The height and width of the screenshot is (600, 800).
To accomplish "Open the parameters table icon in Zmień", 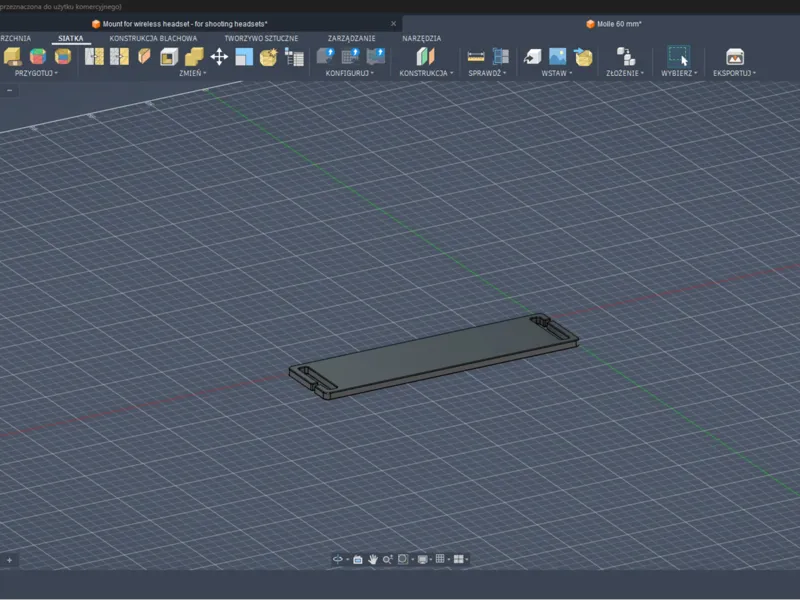I will (294, 57).
